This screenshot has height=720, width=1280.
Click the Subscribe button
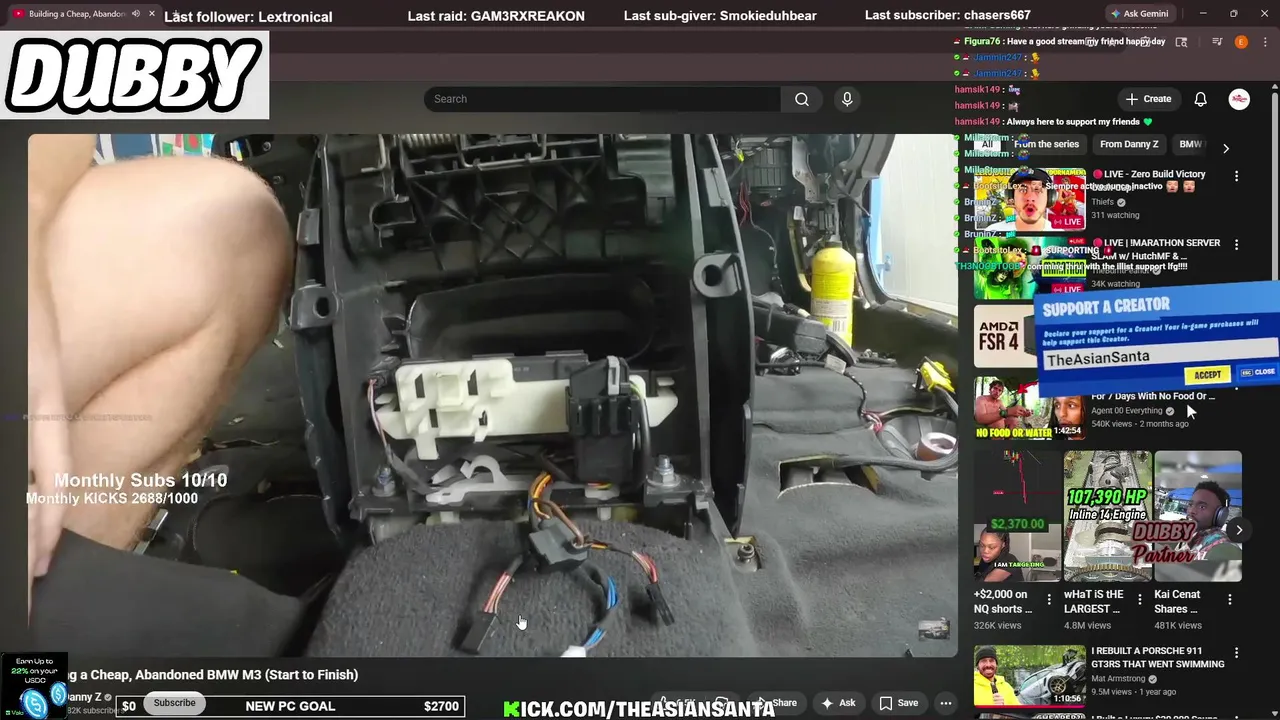pos(174,703)
